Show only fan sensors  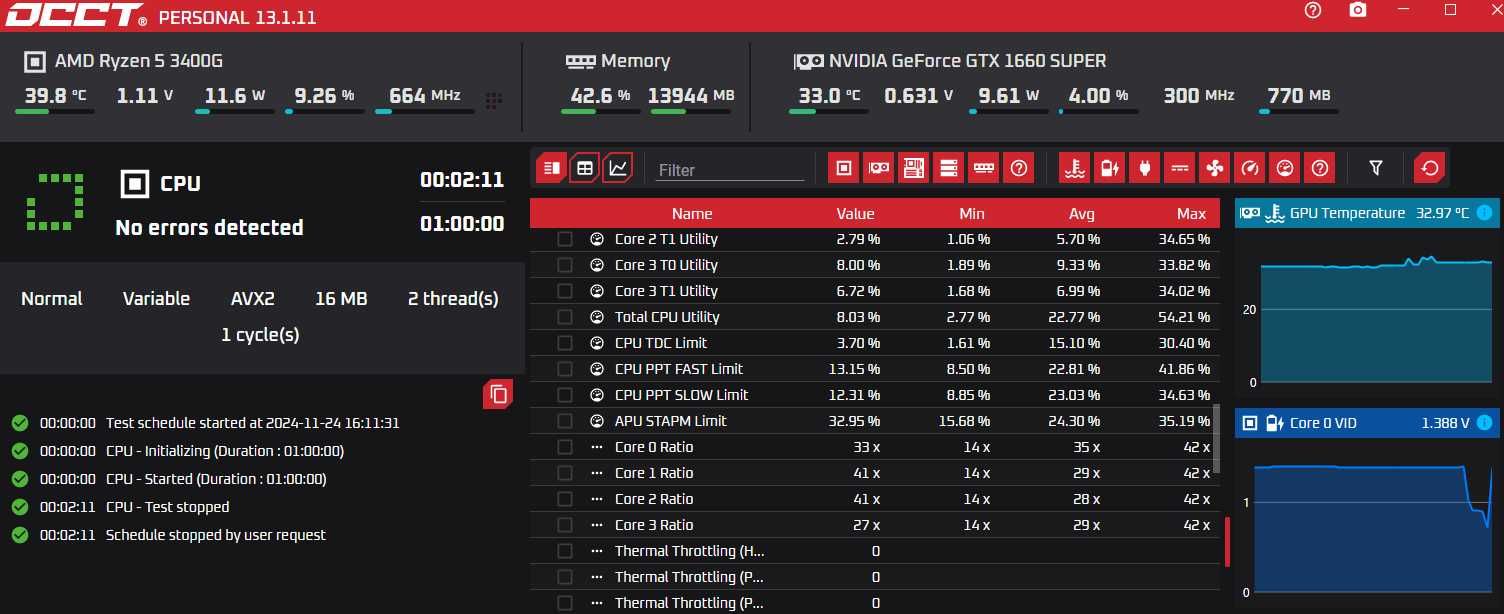pos(1215,168)
